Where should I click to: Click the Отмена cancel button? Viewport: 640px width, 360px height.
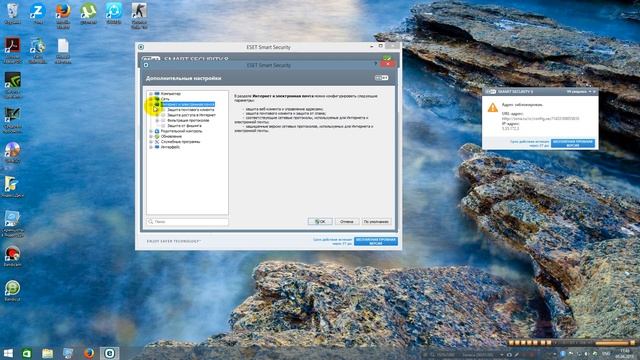(347, 221)
